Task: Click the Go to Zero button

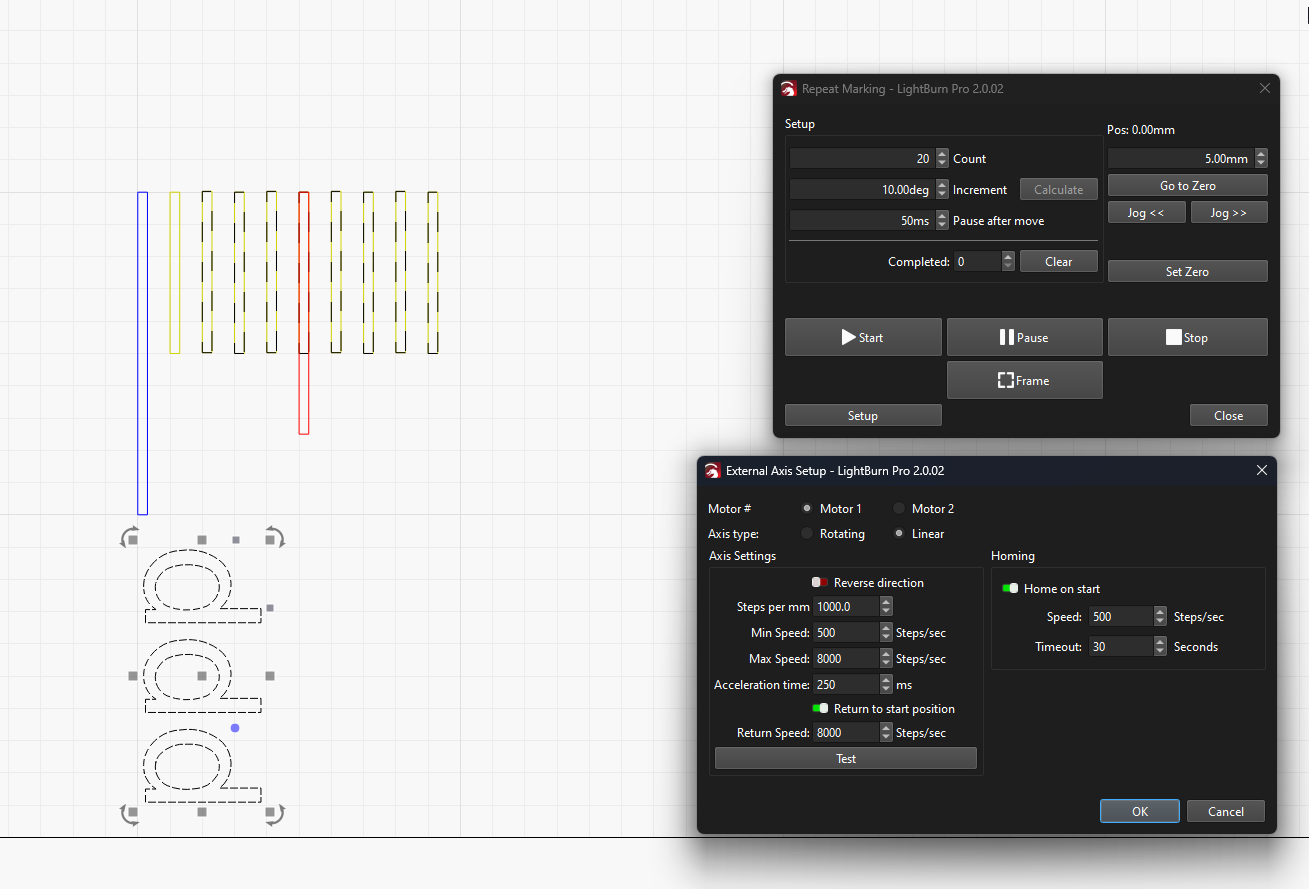Action: coord(1187,186)
